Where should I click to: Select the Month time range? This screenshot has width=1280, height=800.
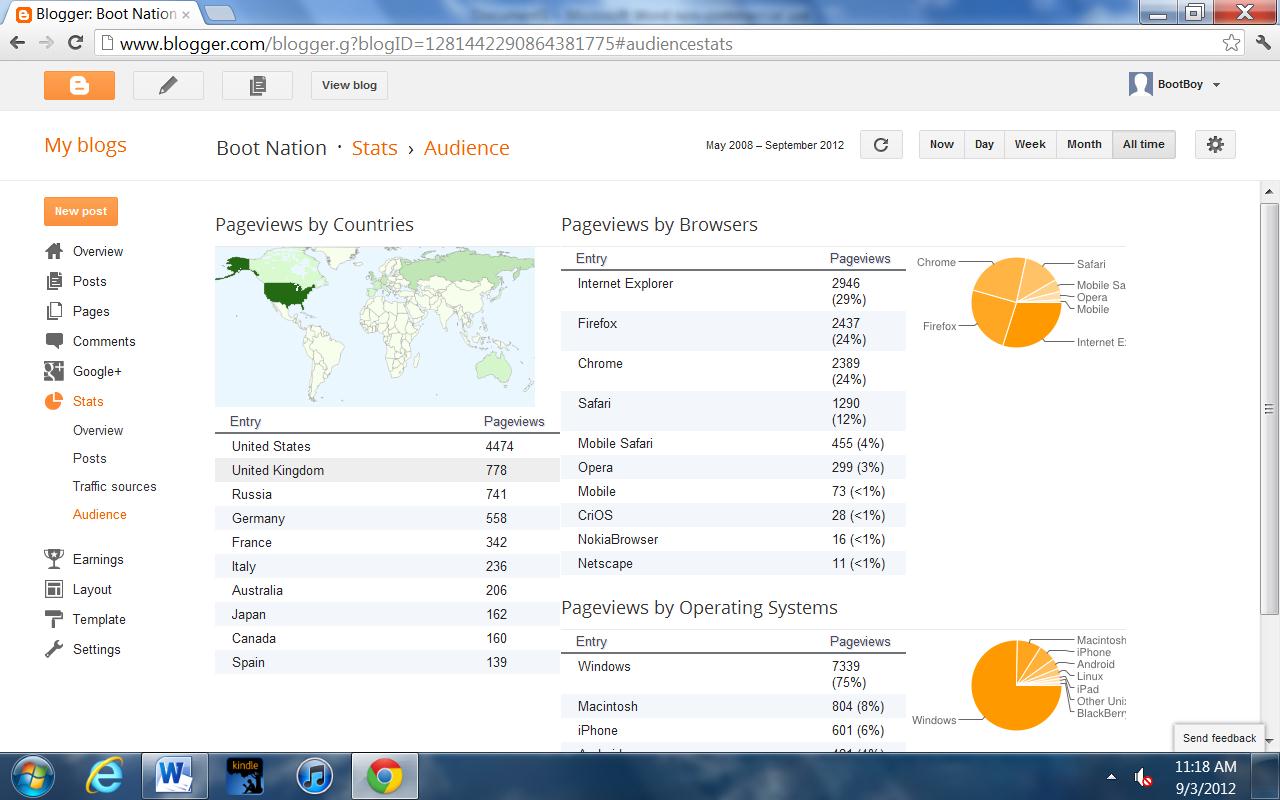[1084, 144]
